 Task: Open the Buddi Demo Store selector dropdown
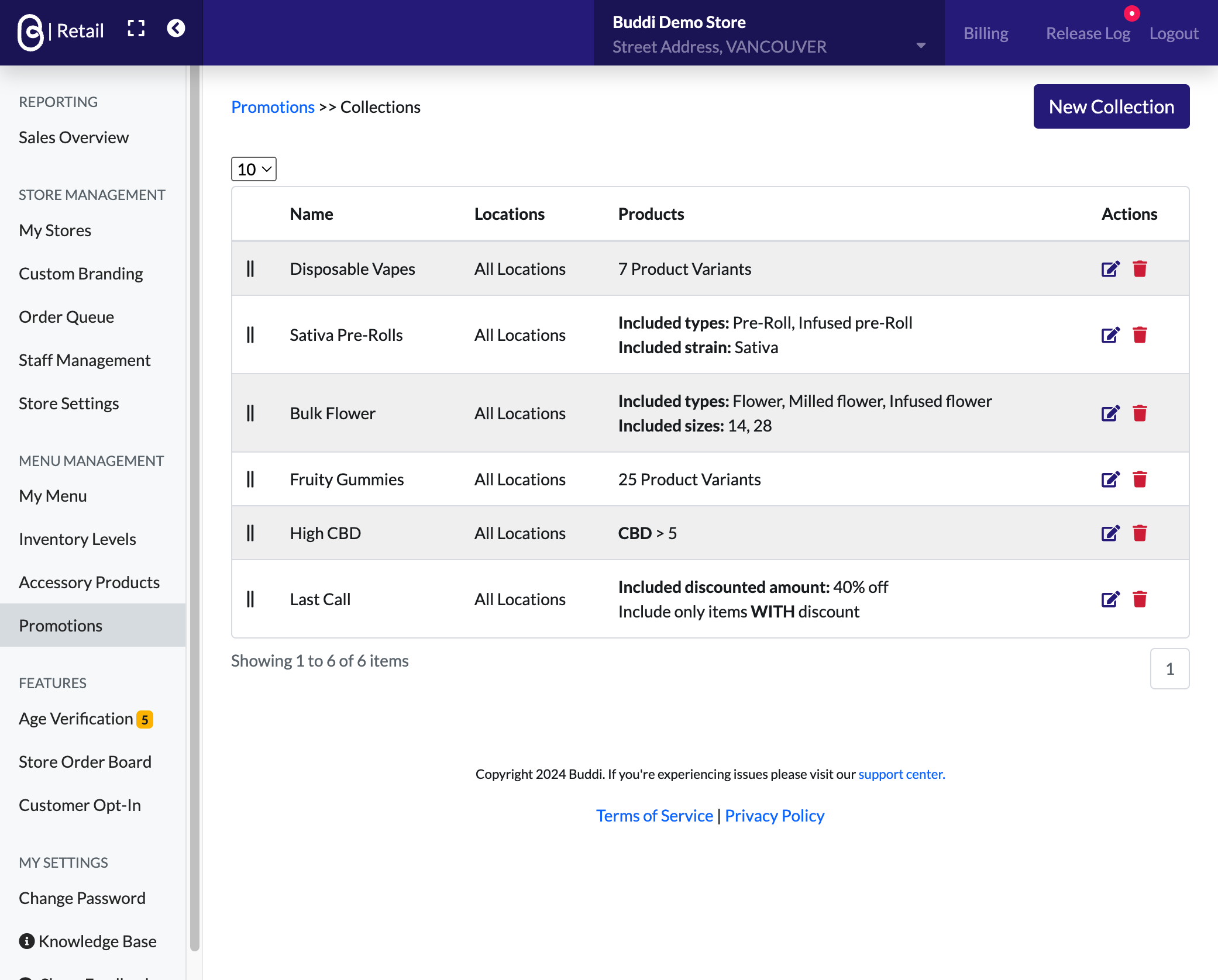769,33
